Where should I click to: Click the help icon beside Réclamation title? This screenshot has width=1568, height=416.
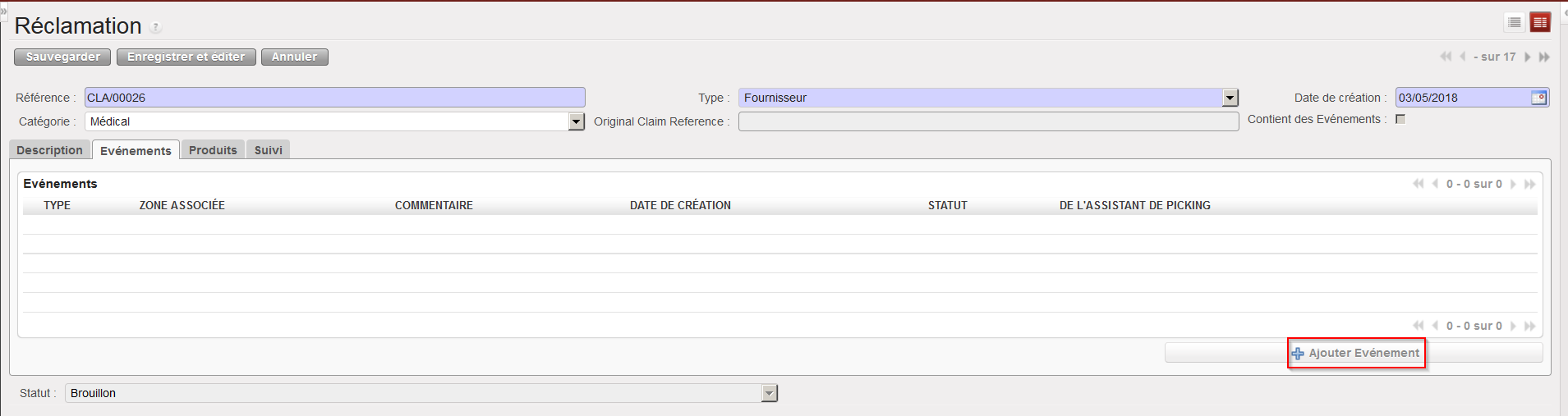tap(156, 28)
